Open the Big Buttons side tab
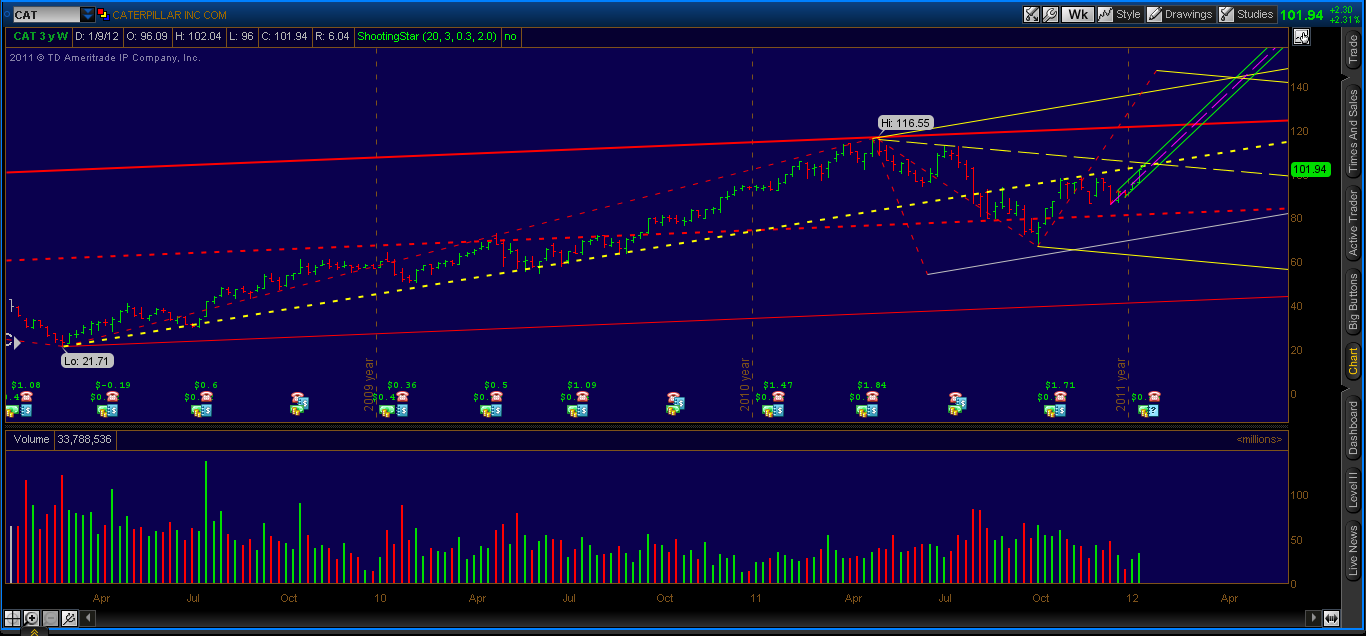Image resolution: width=1366 pixels, height=636 pixels. click(x=1353, y=302)
